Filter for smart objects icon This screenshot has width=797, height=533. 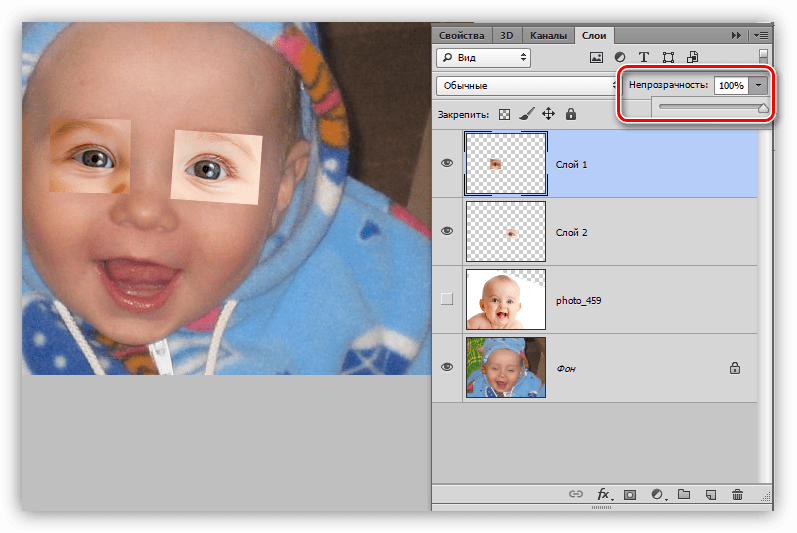tap(692, 57)
